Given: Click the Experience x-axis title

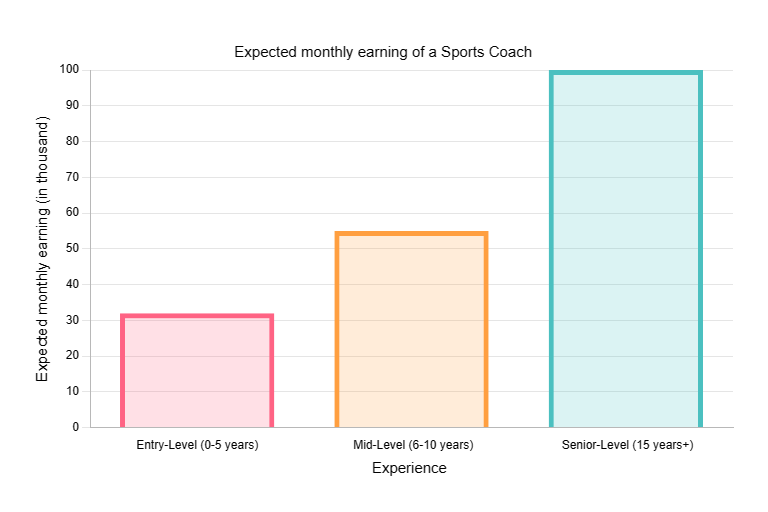Looking at the screenshot, I should [409, 468].
